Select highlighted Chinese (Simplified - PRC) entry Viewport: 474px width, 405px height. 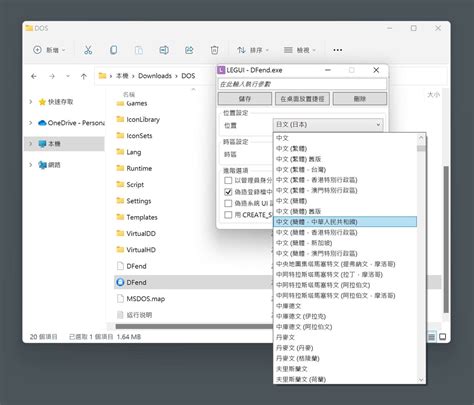point(345,222)
